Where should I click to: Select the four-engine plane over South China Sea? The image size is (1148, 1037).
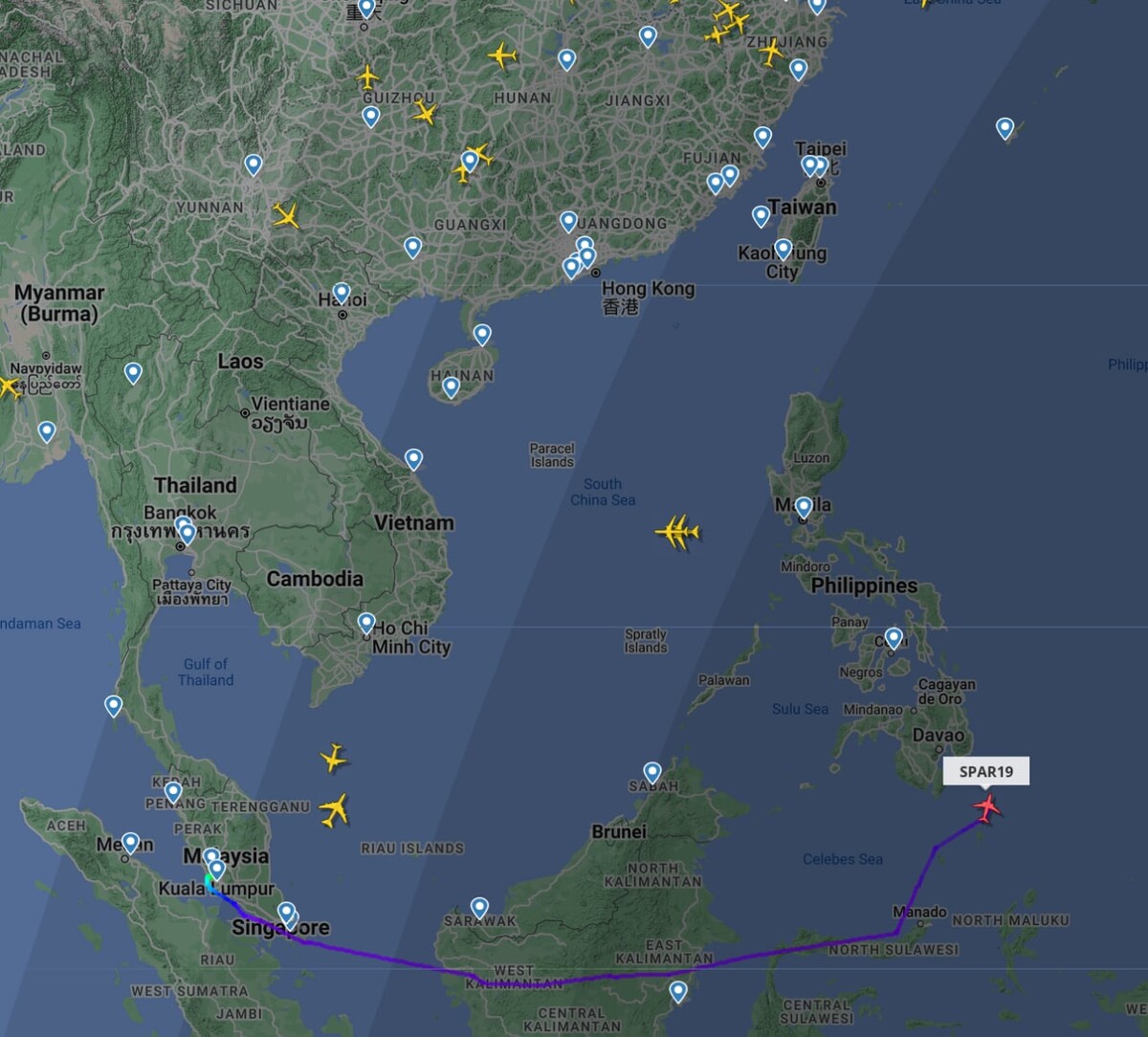click(677, 531)
